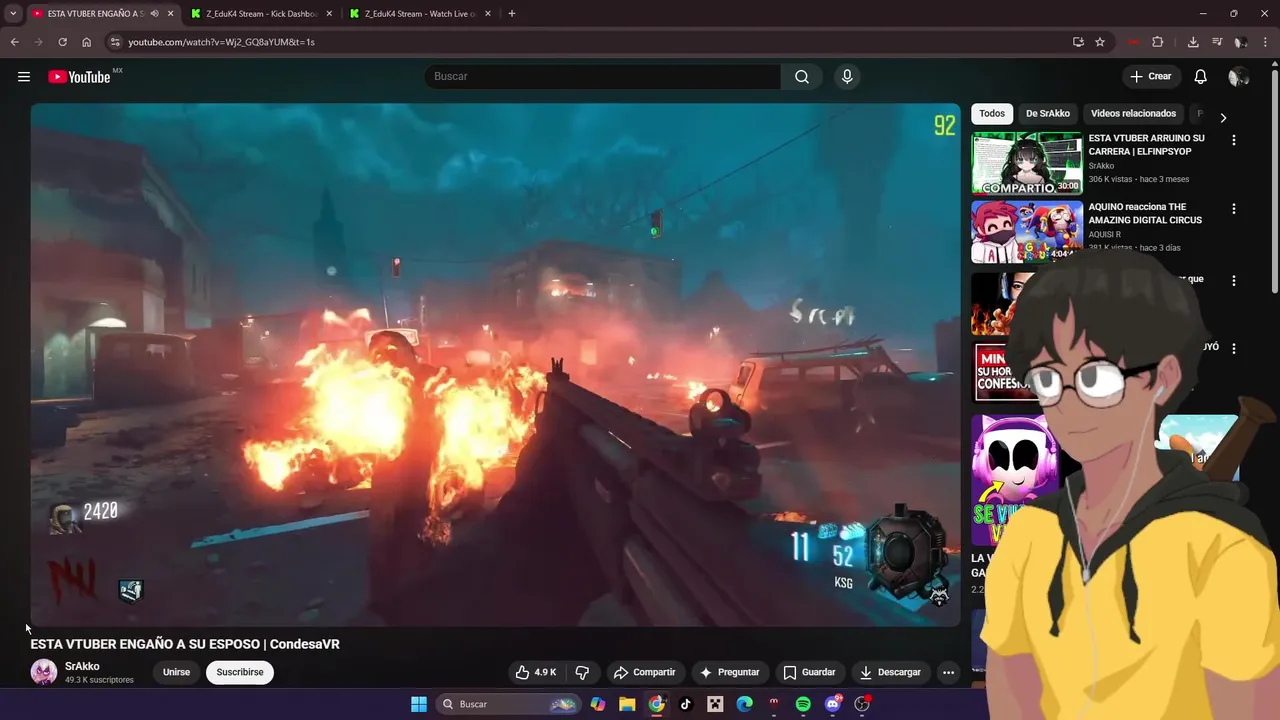The width and height of the screenshot is (1280, 720).
Task: Reload the page
Action: (62, 42)
